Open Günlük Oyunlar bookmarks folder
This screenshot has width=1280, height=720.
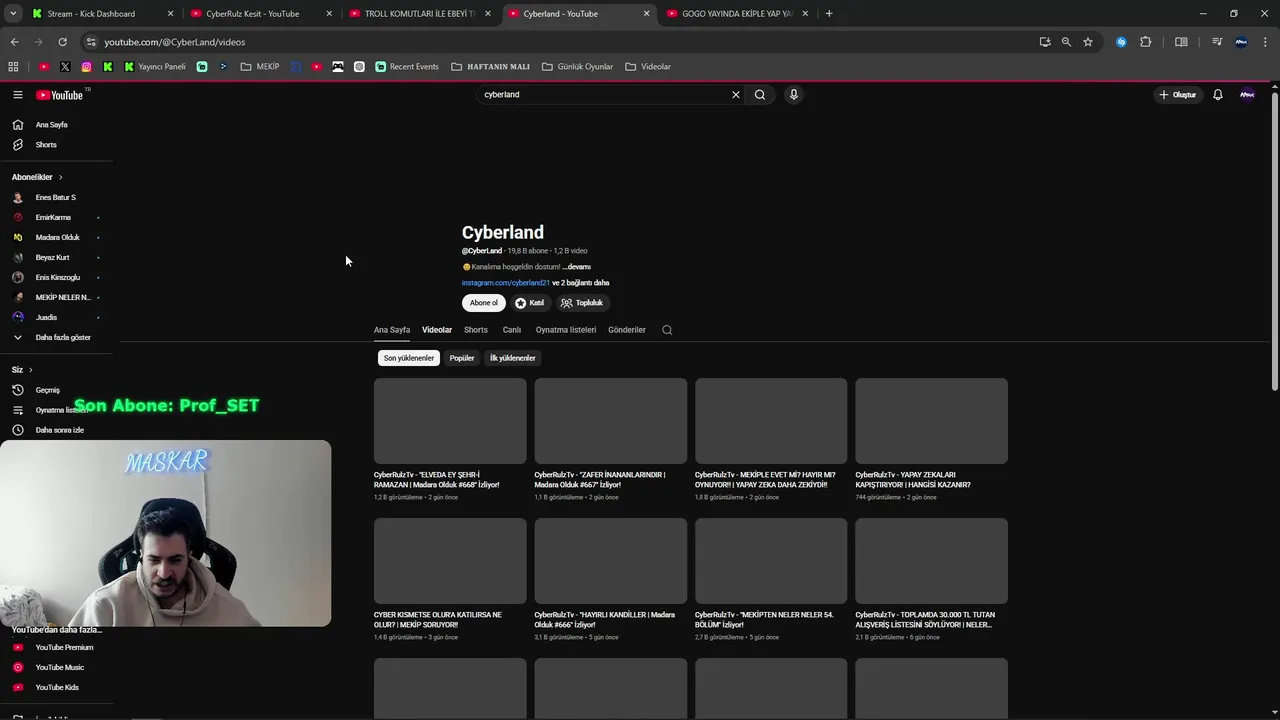click(x=577, y=67)
